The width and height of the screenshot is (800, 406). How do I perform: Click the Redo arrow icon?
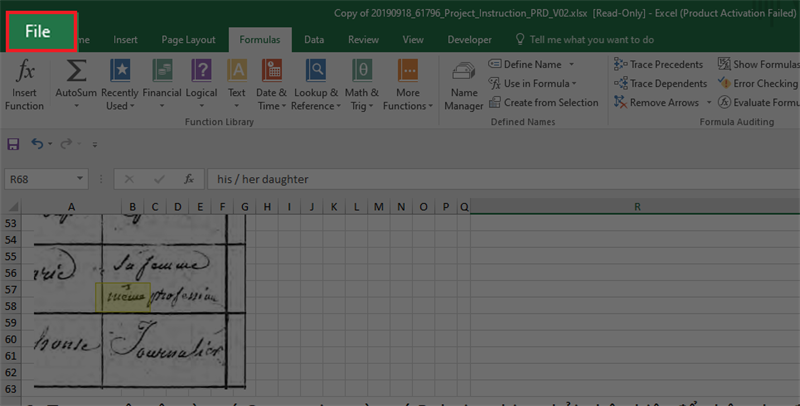tap(66, 144)
